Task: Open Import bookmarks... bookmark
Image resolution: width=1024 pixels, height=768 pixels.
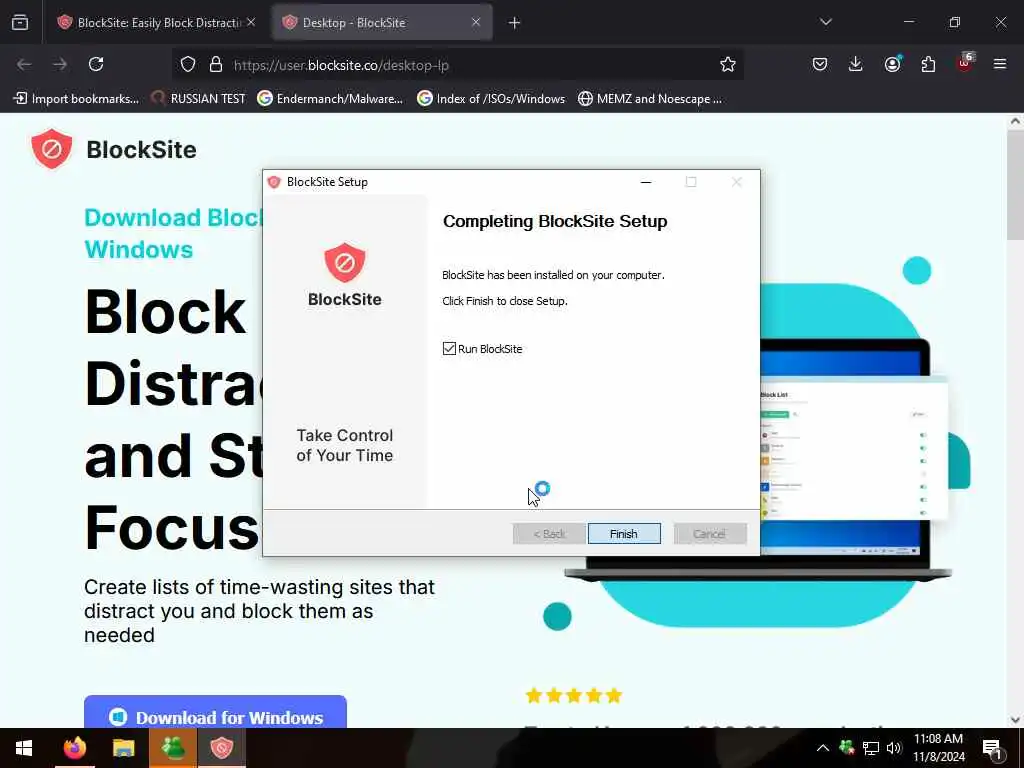Action: [x=76, y=99]
